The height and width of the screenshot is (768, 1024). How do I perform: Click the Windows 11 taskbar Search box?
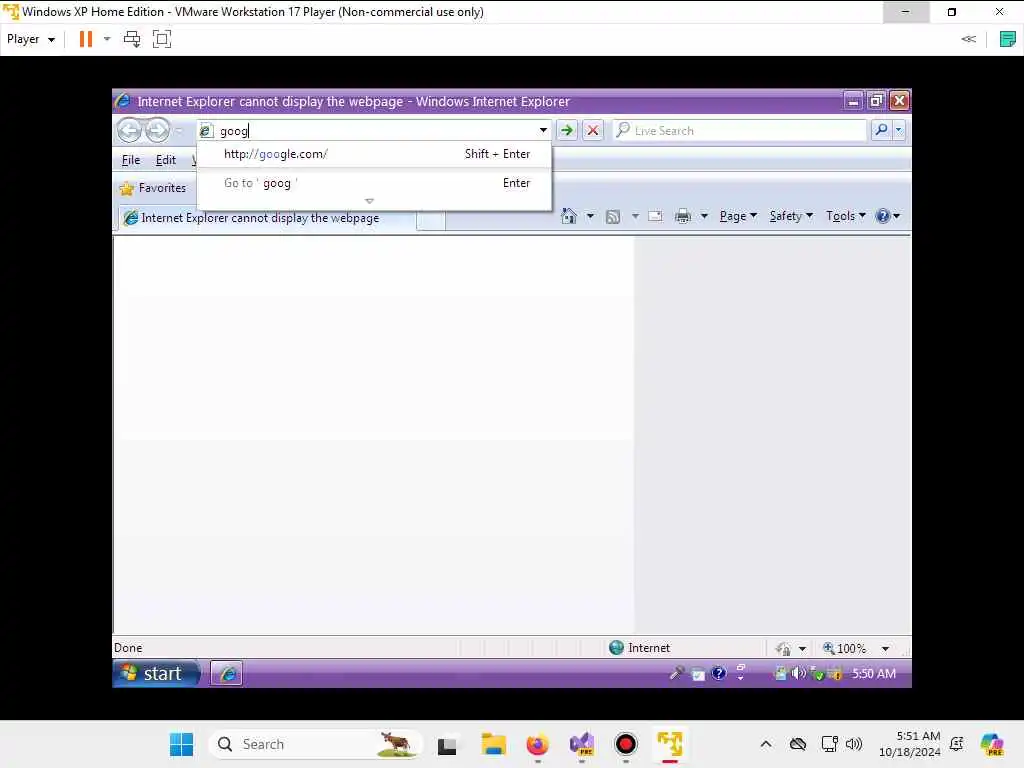pyautogui.click(x=315, y=744)
